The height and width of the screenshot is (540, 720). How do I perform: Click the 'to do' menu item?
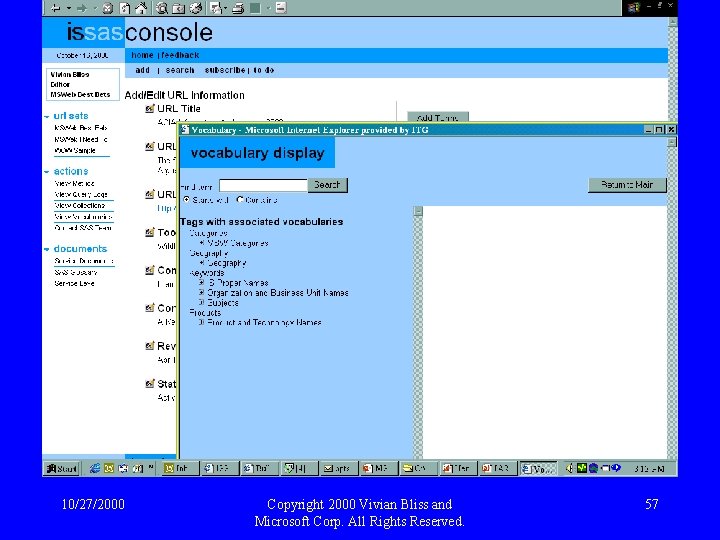pyautogui.click(x=264, y=70)
